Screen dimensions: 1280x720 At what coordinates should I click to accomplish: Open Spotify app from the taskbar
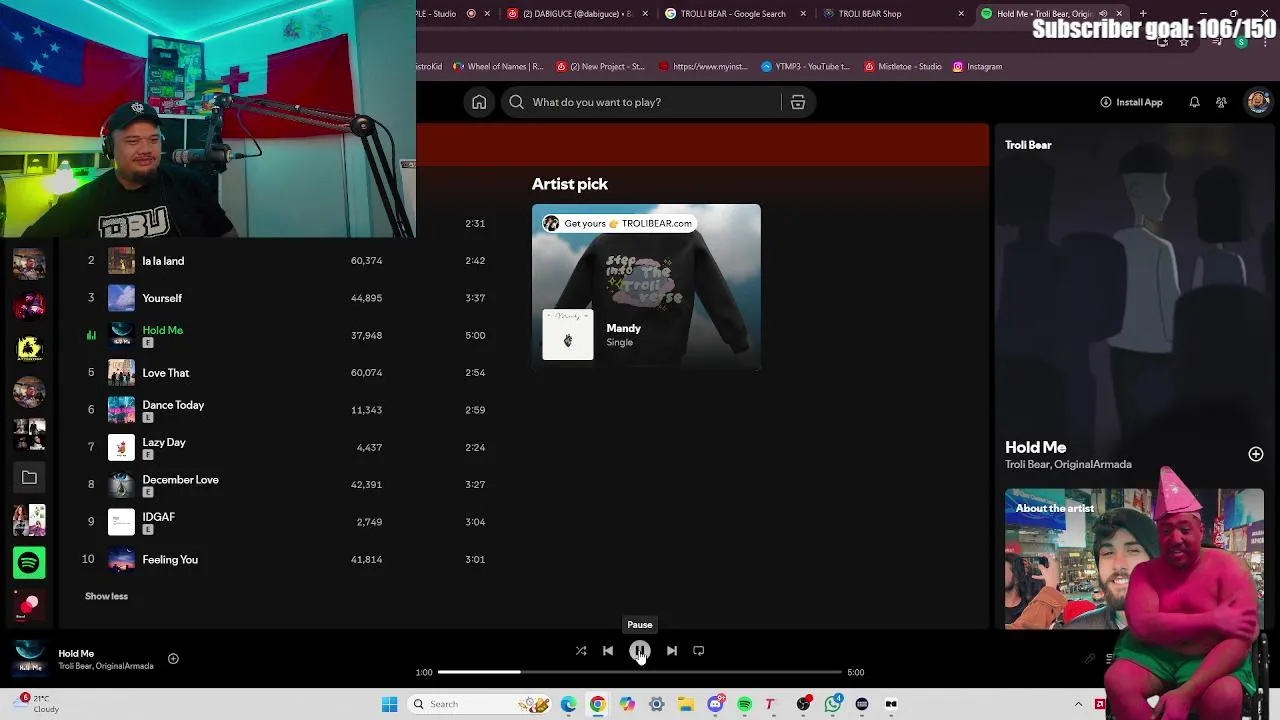(x=745, y=704)
